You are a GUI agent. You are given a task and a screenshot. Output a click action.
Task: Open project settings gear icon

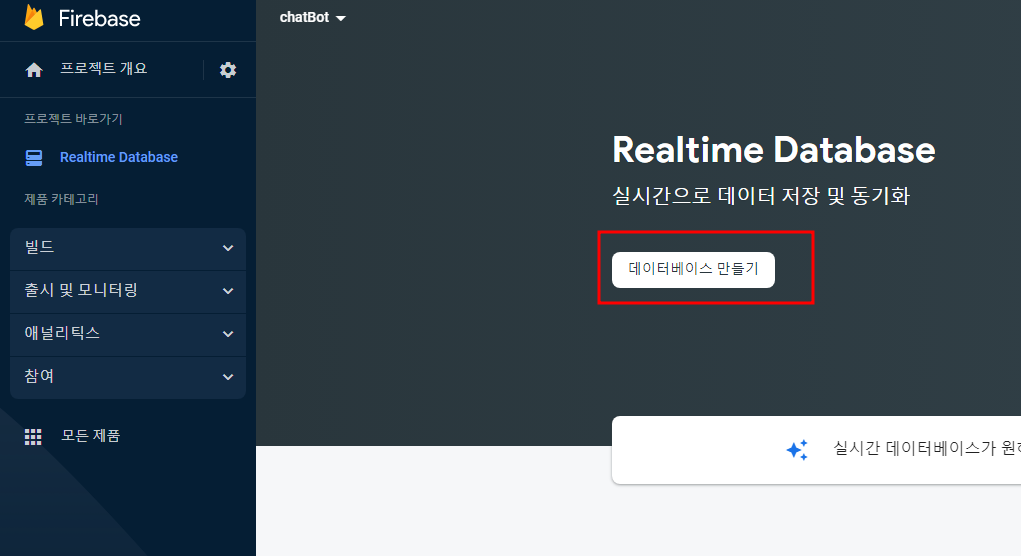(228, 70)
